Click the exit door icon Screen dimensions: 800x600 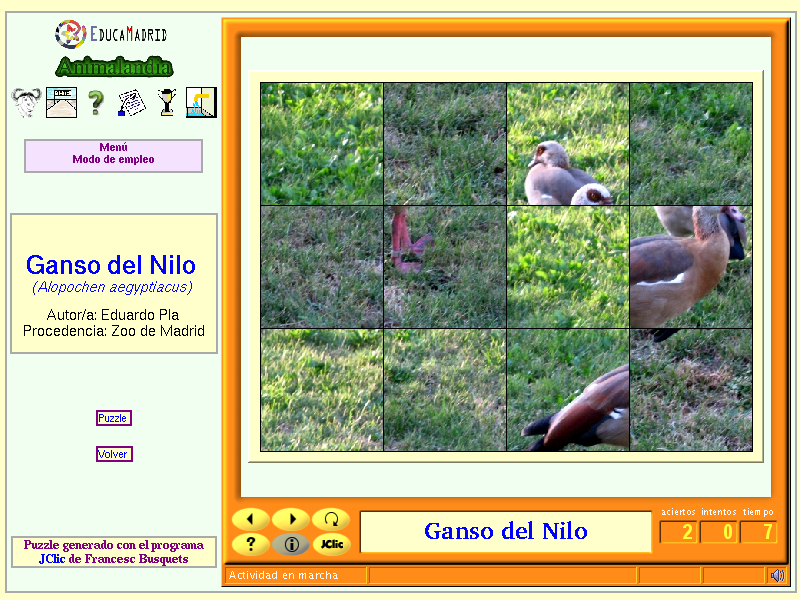click(x=202, y=103)
